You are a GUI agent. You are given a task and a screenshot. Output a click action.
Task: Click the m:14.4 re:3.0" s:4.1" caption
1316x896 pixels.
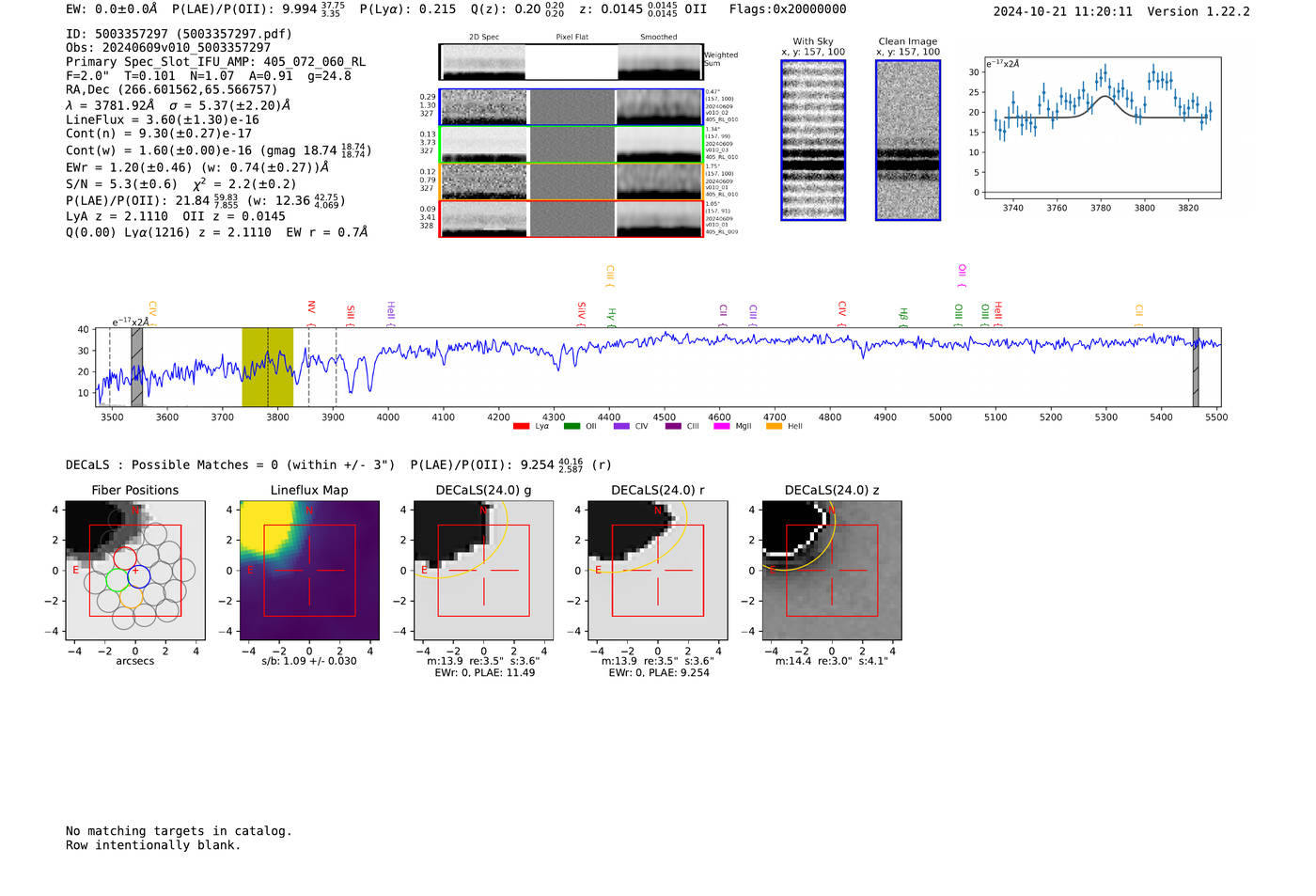(x=832, y=661)
